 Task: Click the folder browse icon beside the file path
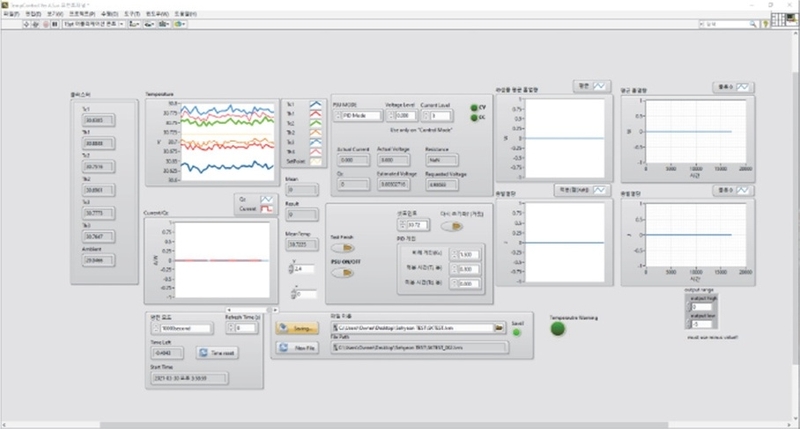[x=499, y=327]
